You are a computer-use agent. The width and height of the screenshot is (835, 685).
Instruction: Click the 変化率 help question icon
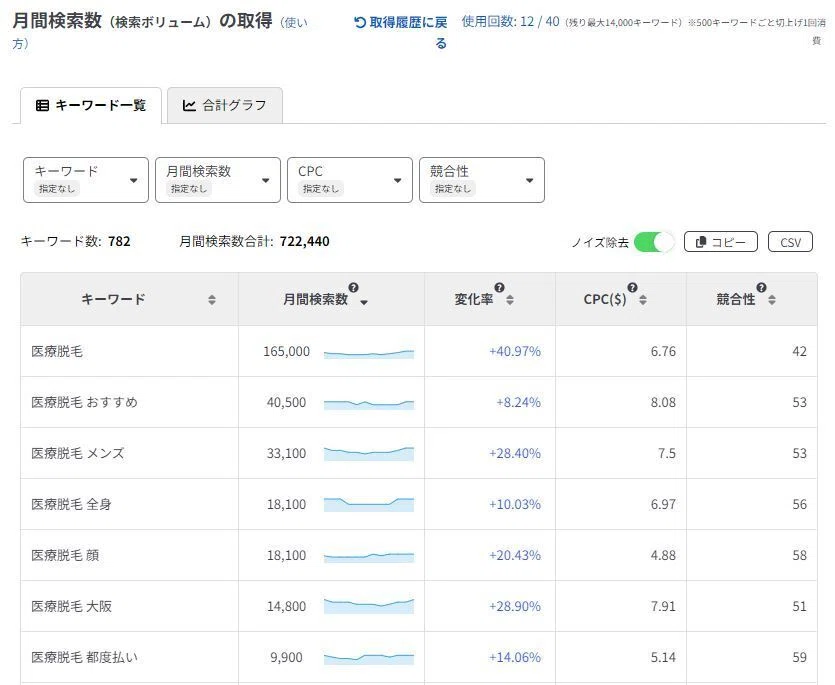coord(499,288)
